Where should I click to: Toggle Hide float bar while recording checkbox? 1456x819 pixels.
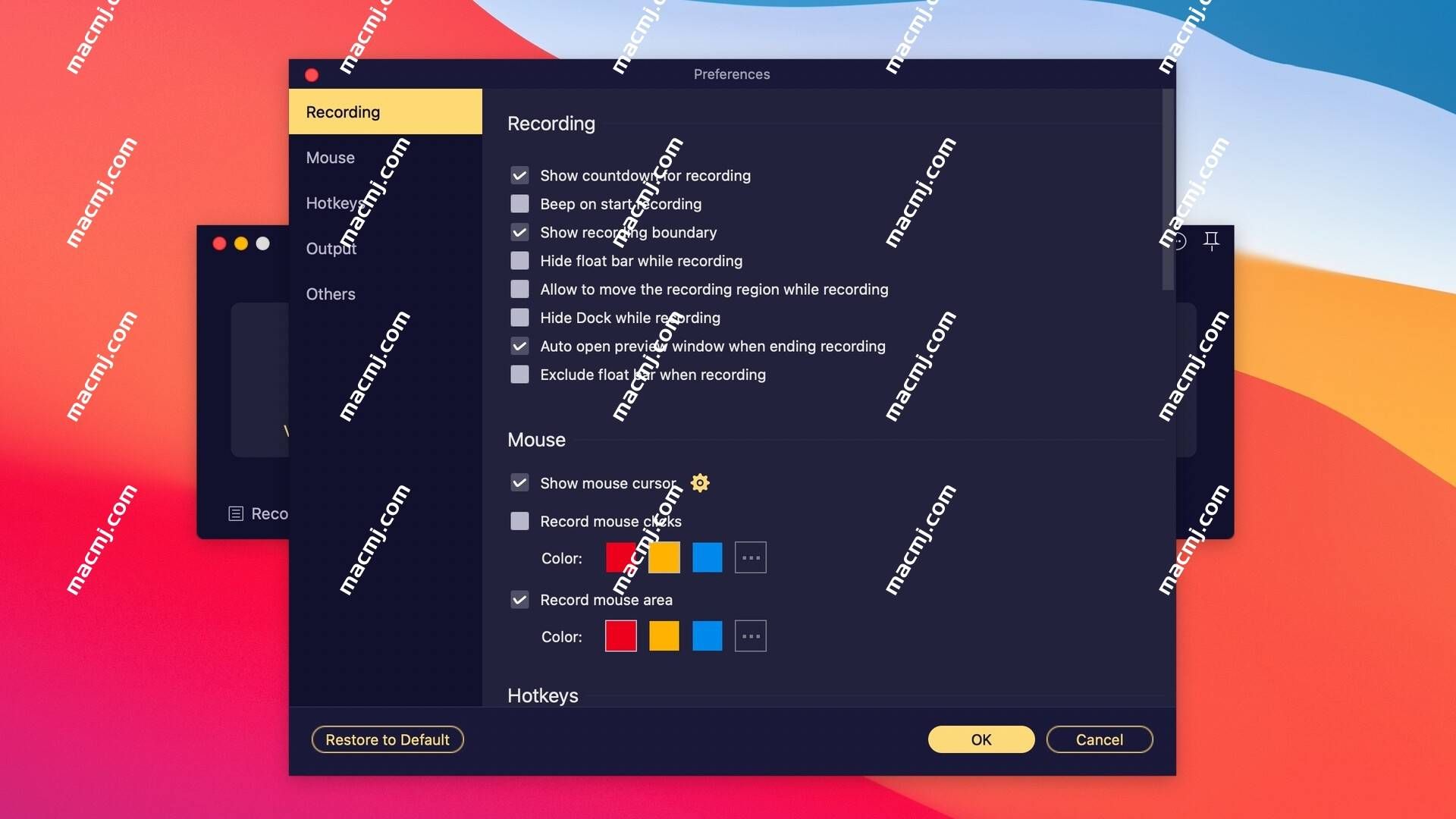519,260
